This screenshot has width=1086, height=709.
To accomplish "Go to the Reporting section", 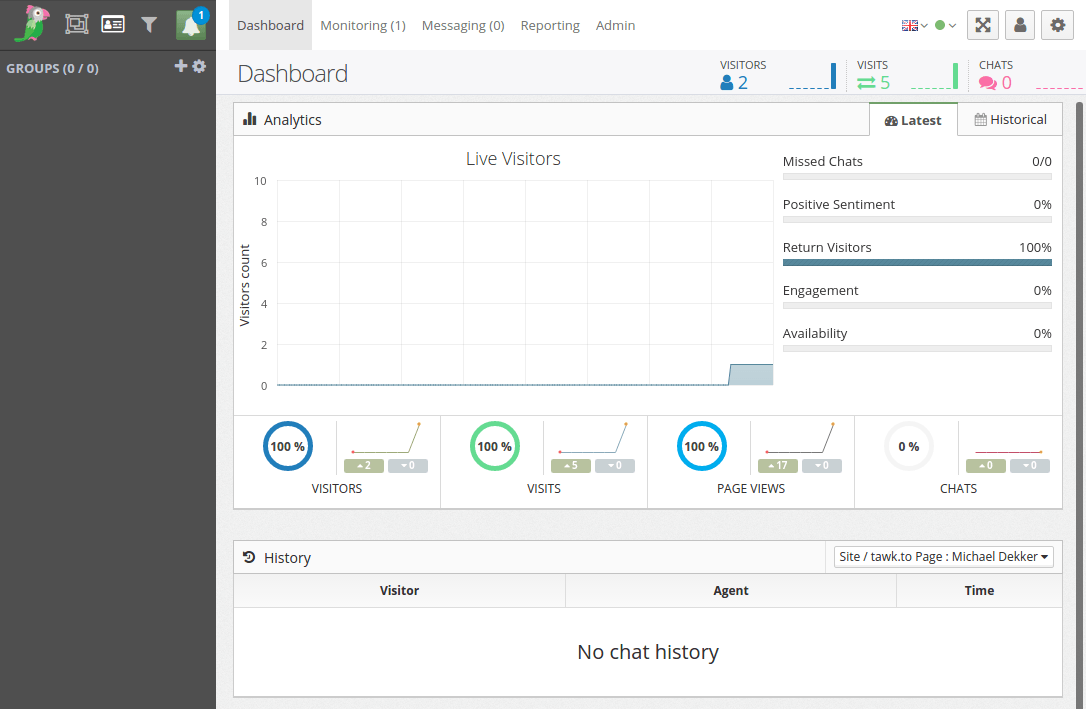I will 550,25.
